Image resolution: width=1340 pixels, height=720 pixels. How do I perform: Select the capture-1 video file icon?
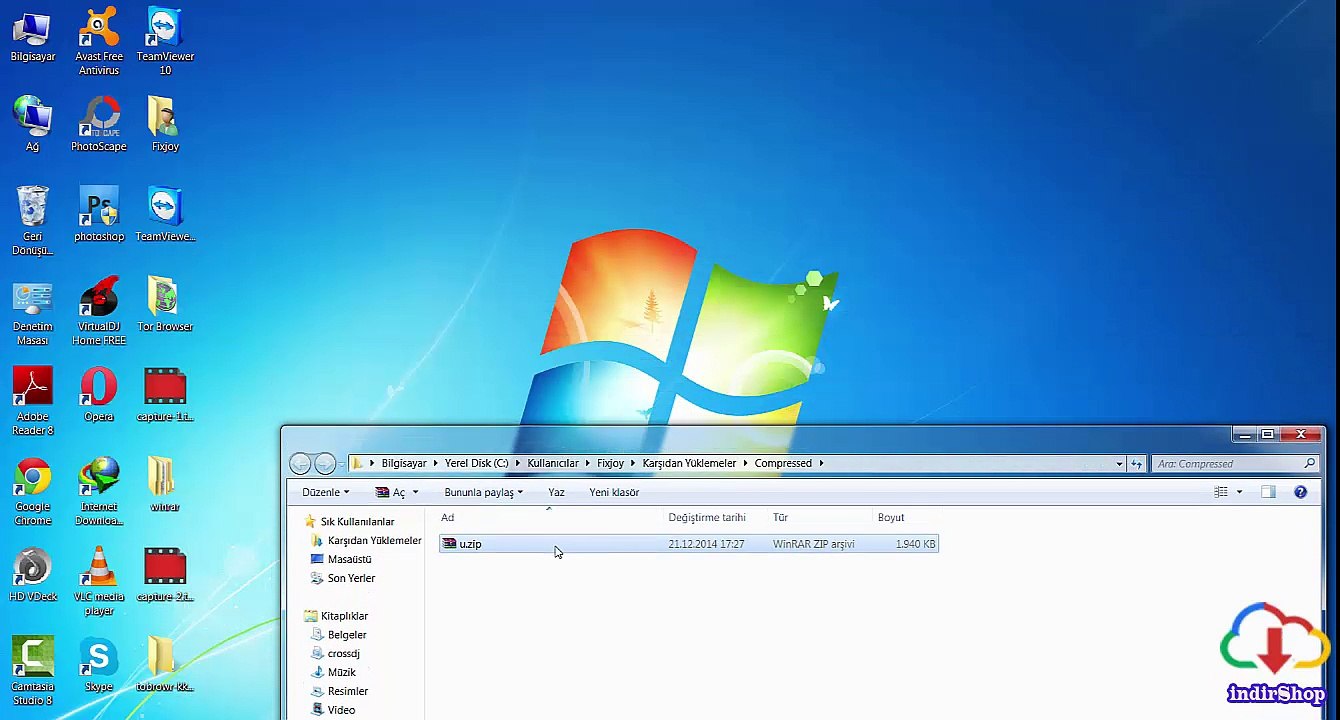[x=165, y=395]
